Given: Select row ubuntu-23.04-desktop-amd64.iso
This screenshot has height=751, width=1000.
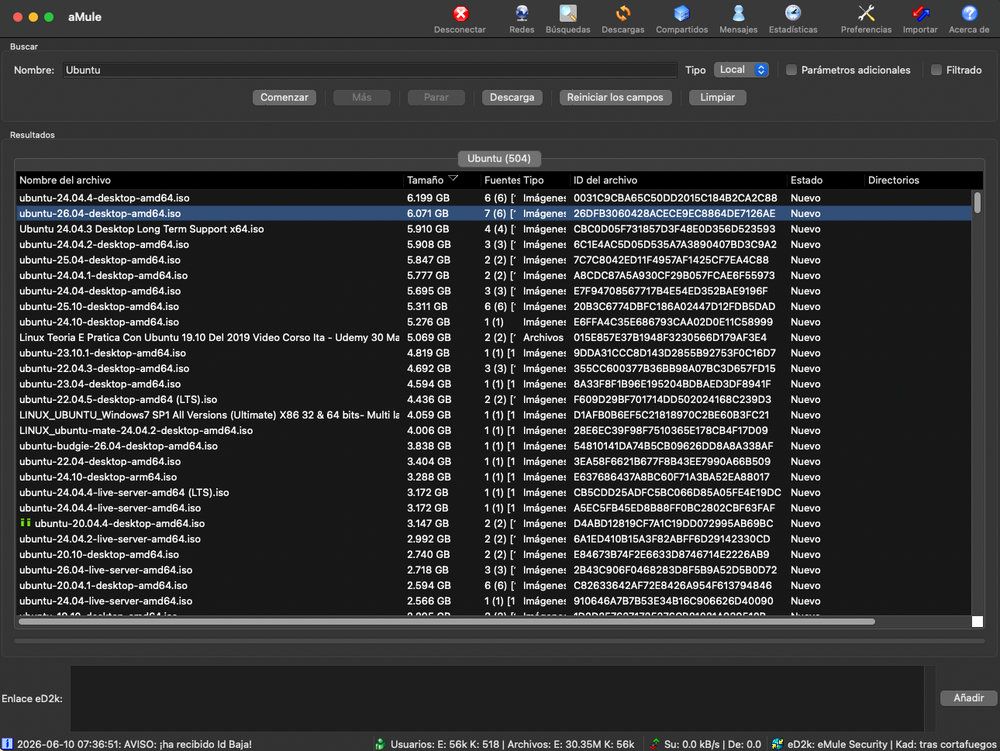Looking at the screenshot, I should [x=494, y=384].
